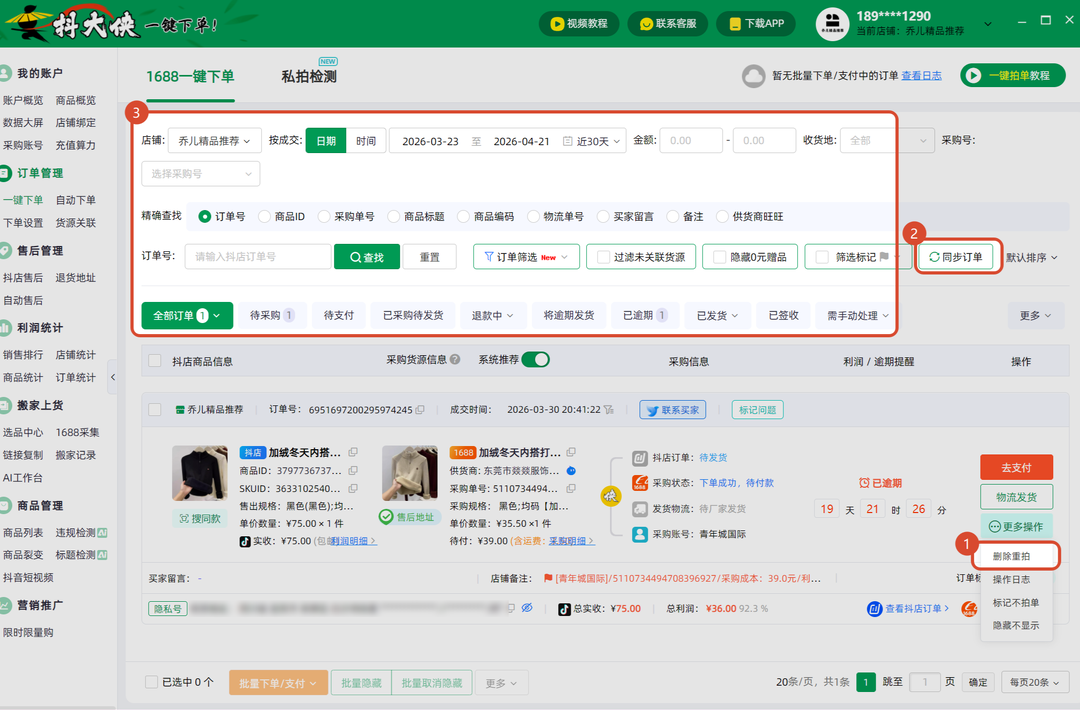This screenshot has width=1080, height=710.
Task: Copy order number 695169720029597424​5 via copy icon
Action: pyautogui.click(x=420, y=409)
